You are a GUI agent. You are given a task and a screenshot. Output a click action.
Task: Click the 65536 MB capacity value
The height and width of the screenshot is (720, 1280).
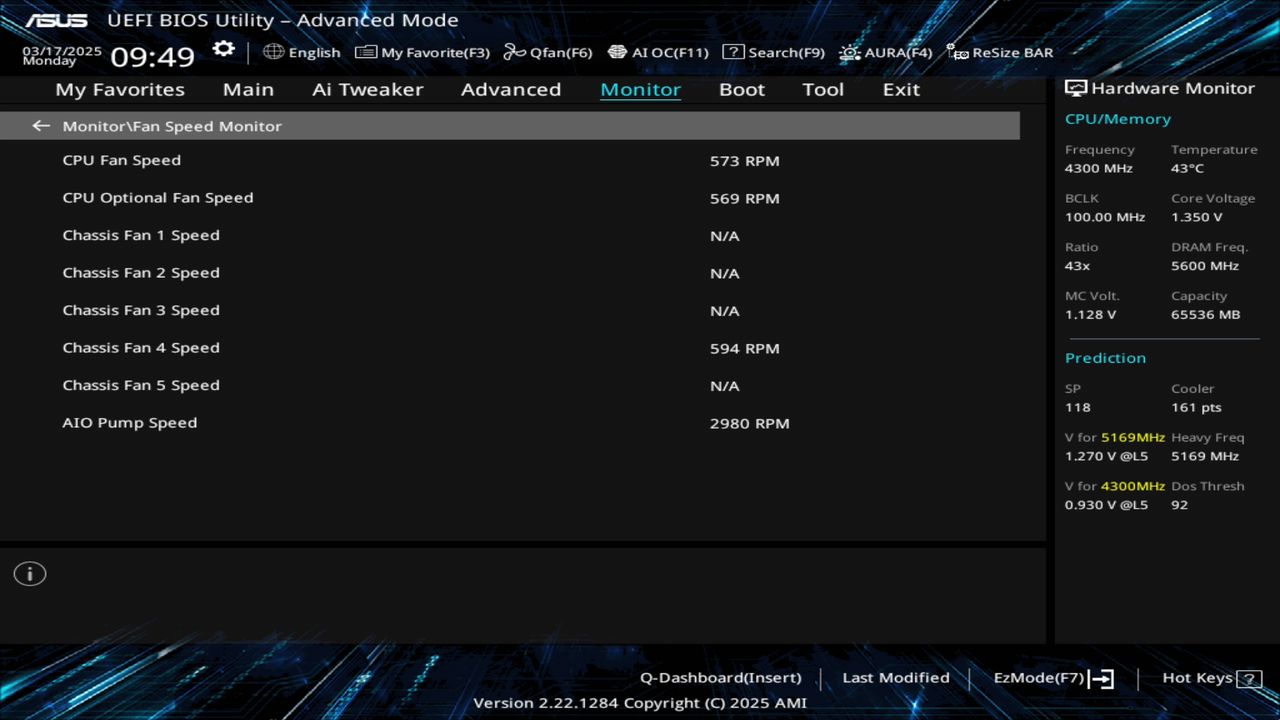click(x=1205, y=315)
